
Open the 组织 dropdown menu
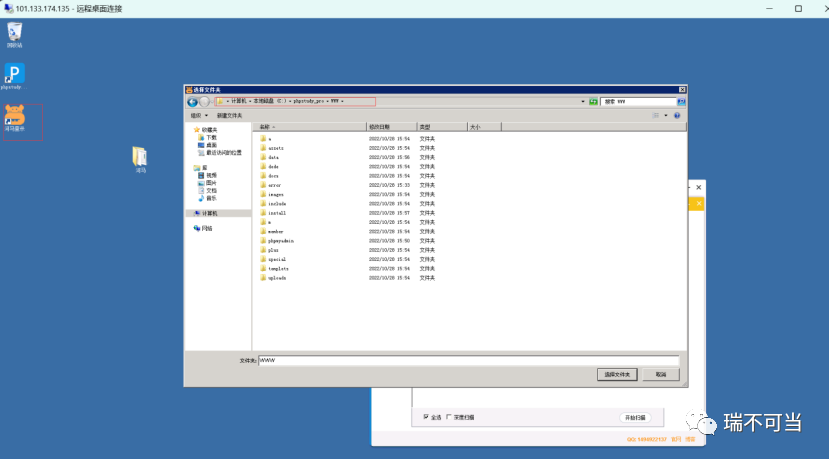(x=199, y=115)
